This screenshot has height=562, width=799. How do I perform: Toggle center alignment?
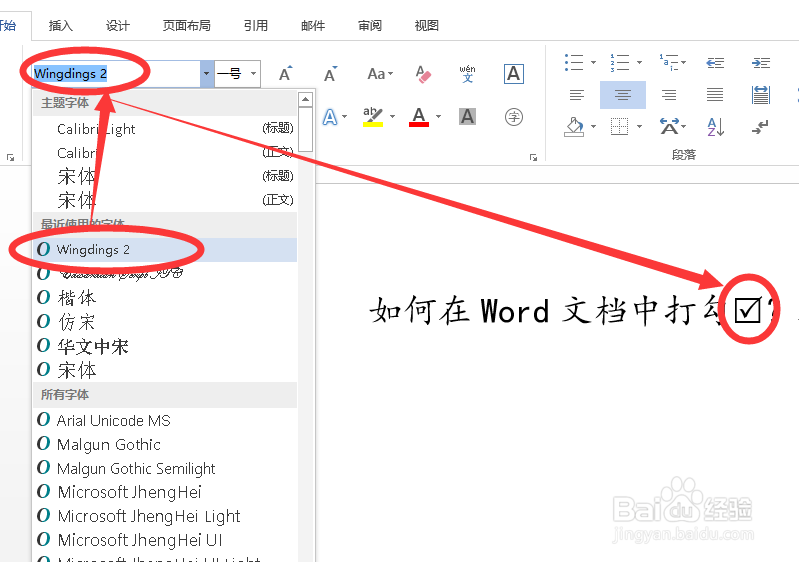[623, 95]
